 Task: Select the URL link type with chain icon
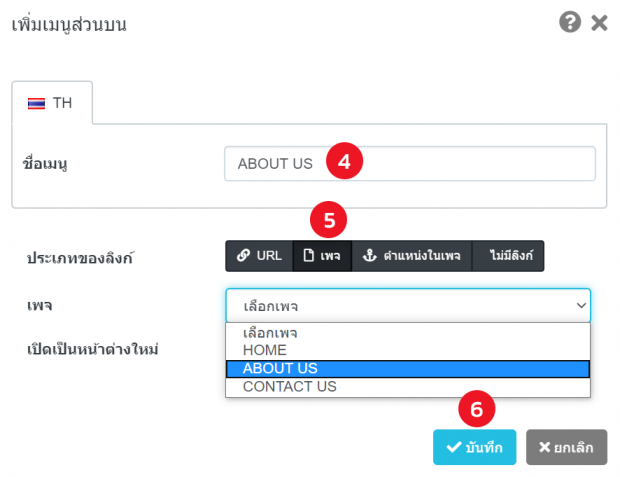pyautogui.click(x=259, y=256)
